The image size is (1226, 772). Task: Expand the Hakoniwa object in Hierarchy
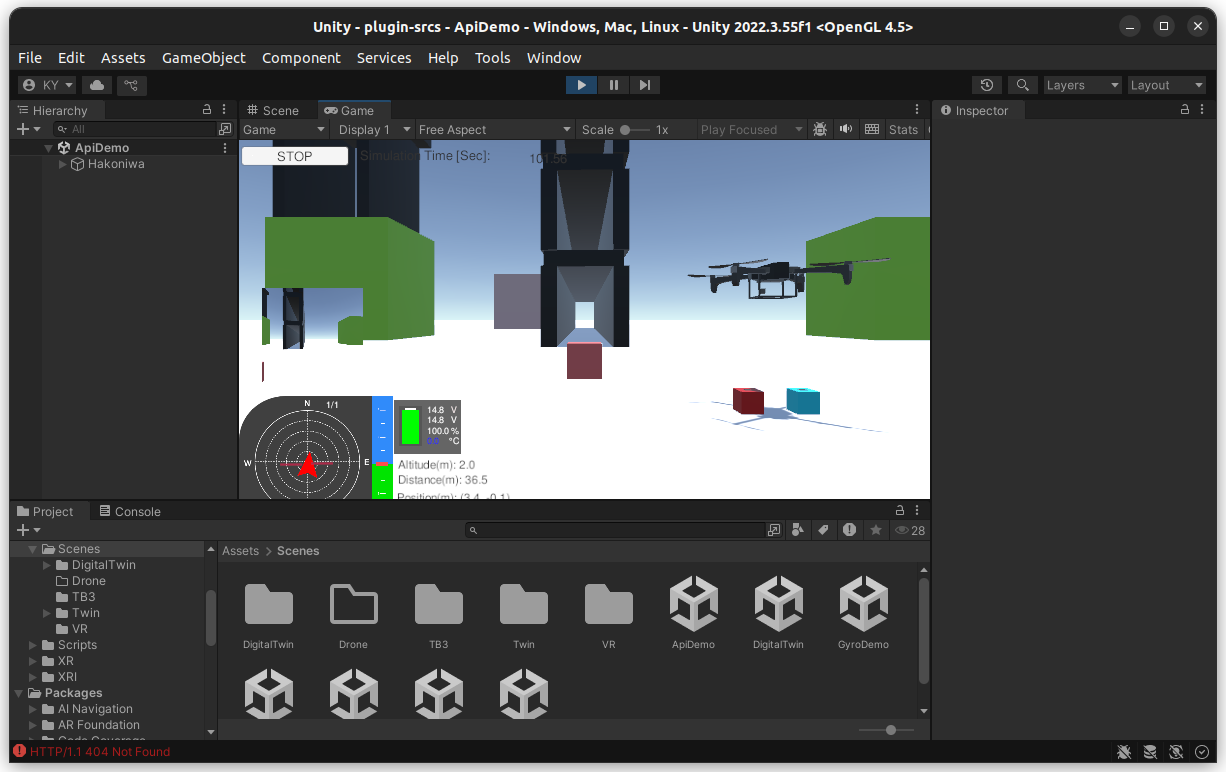[x=63, y=164]
